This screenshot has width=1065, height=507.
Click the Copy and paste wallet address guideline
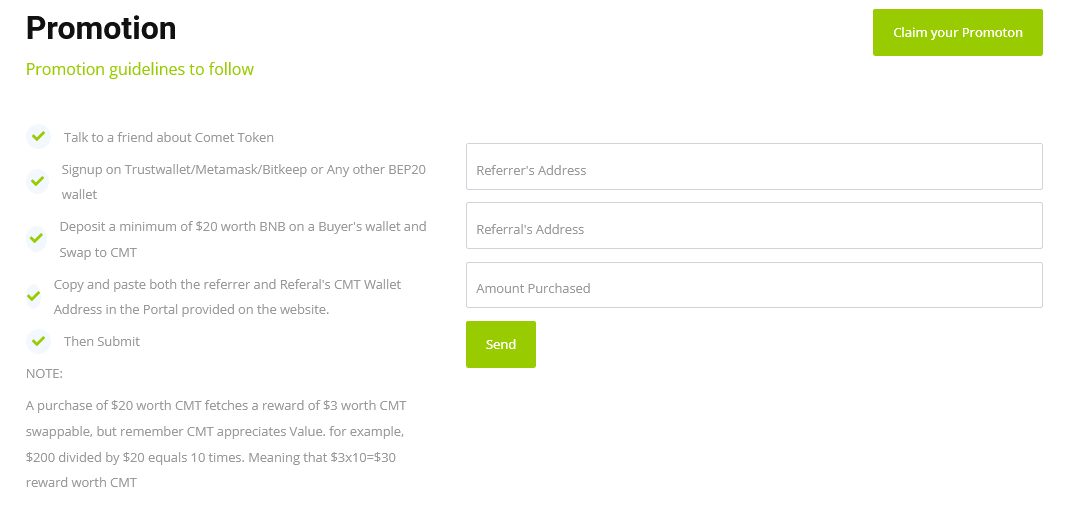228,296
